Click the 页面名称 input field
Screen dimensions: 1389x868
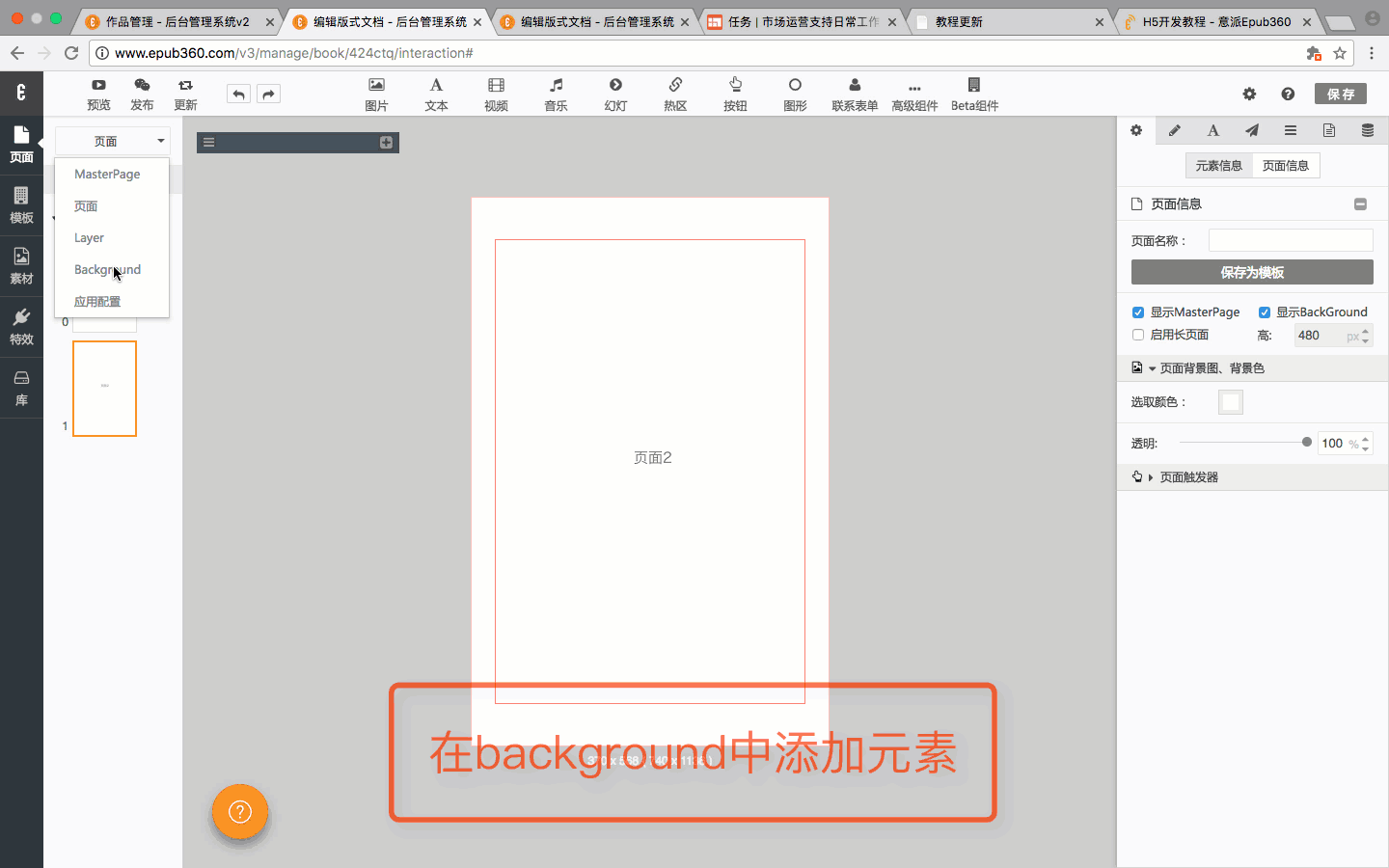(1290, 240)
